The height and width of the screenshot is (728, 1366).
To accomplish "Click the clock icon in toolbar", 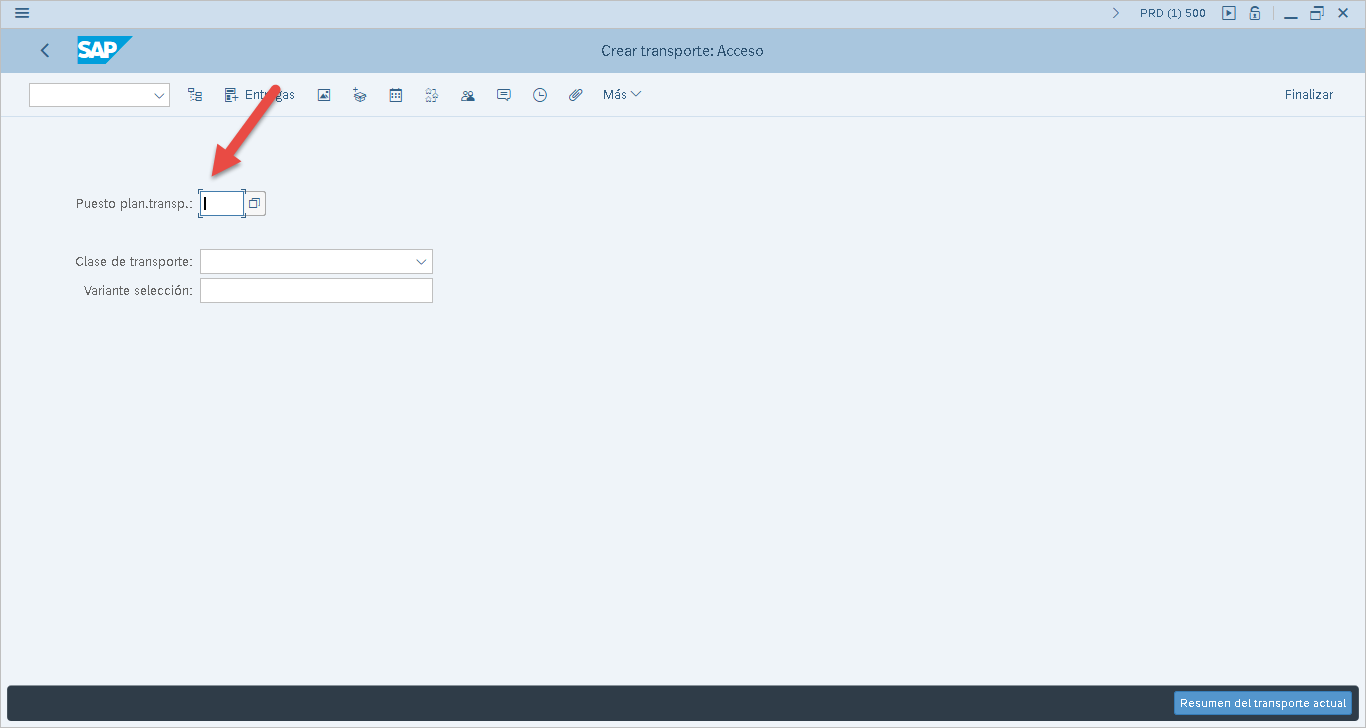I will coord(540,95).
